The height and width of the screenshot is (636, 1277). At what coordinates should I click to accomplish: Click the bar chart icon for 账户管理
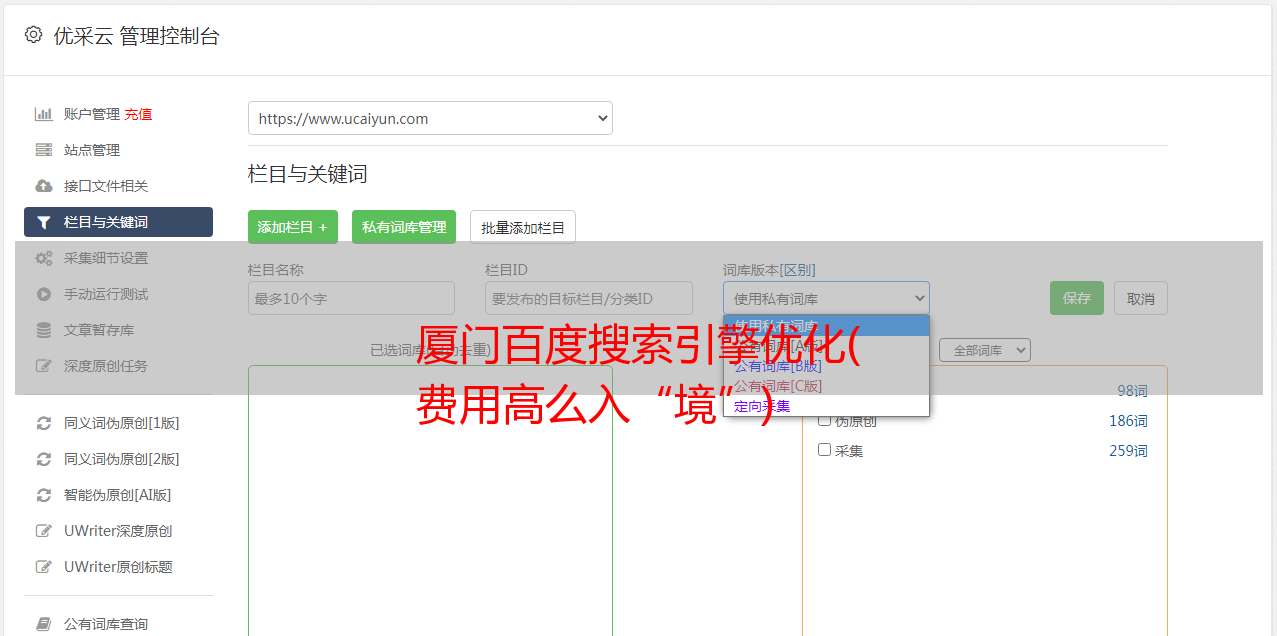pos(43,114)
